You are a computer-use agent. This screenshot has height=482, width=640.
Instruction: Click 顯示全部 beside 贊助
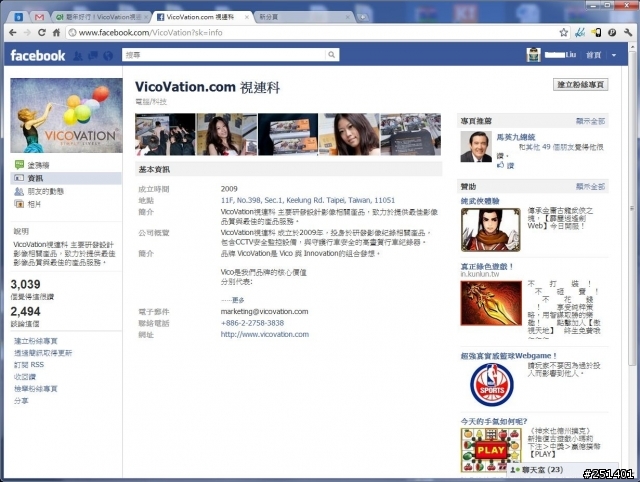coord(590,187)
